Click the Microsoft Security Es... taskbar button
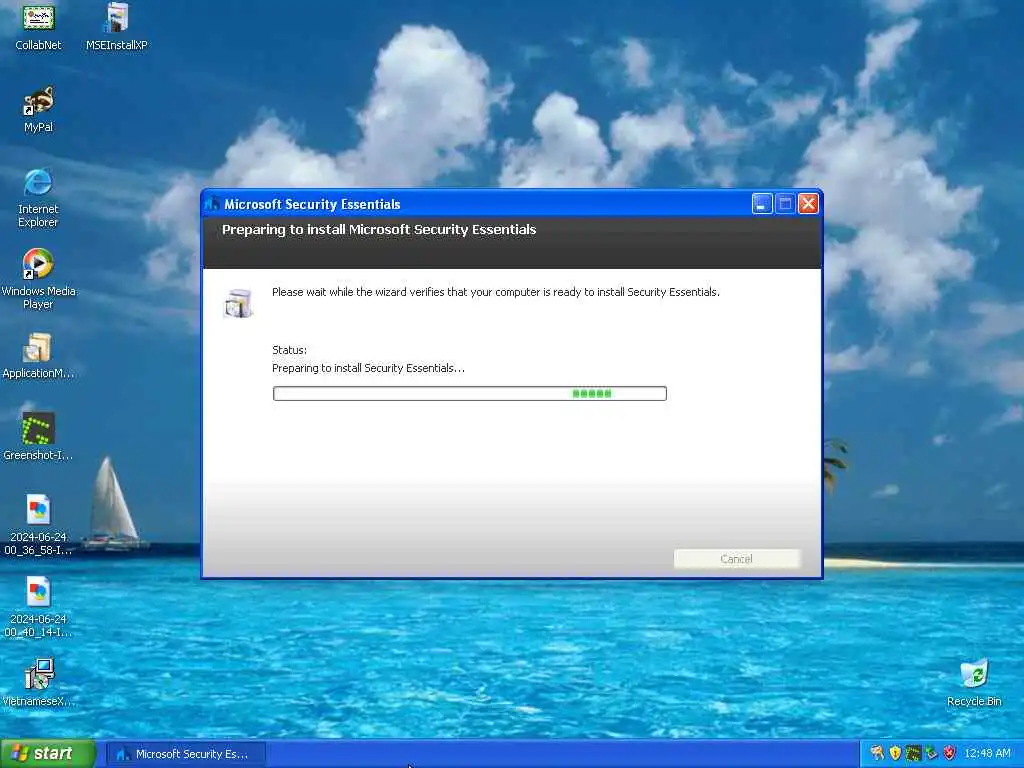 (x=186, y=754)
